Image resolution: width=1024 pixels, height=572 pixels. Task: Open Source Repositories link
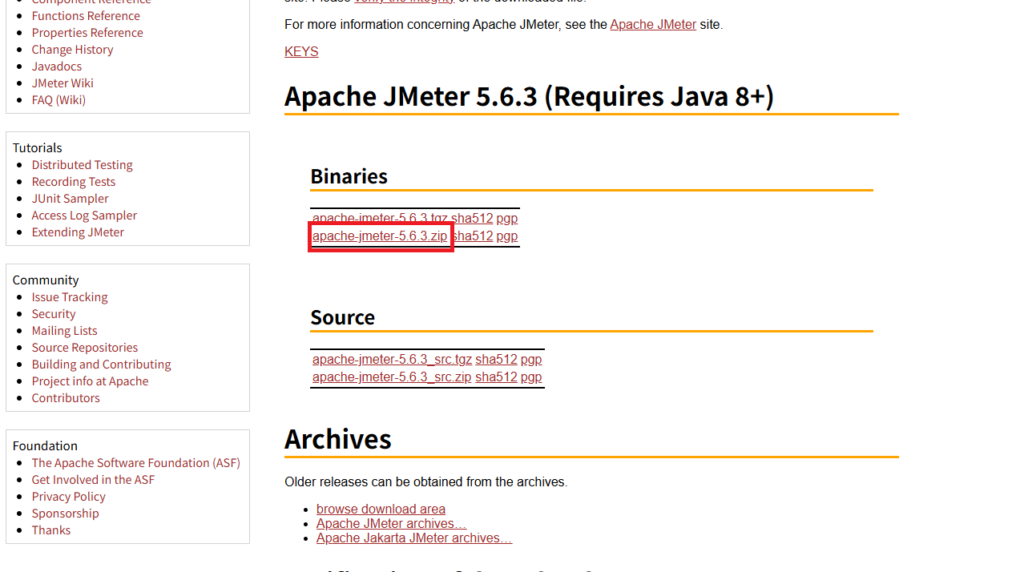click(84, 347)
